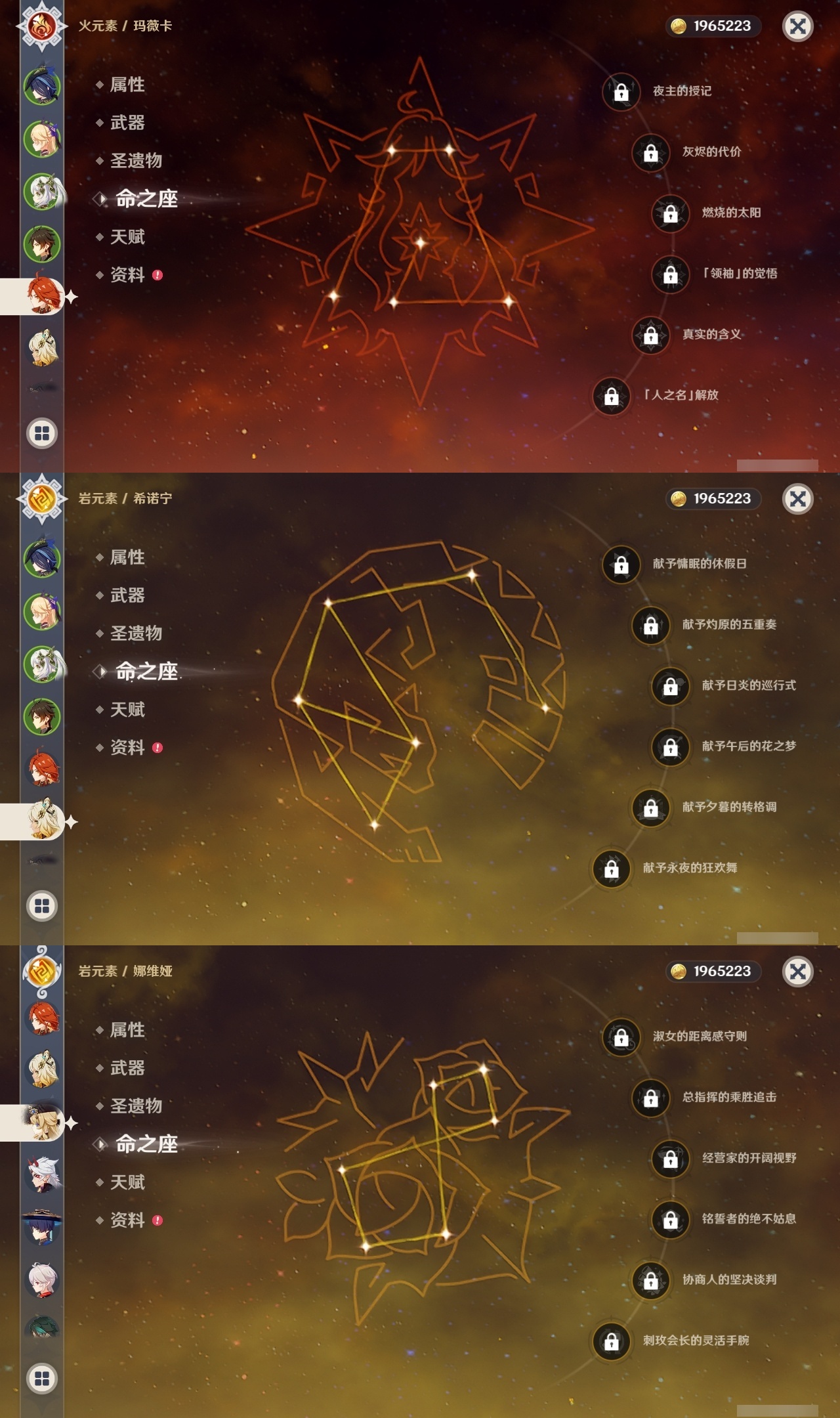Select 献予永夜的狂欢舞 constellation lock

(x=612, y=869)
